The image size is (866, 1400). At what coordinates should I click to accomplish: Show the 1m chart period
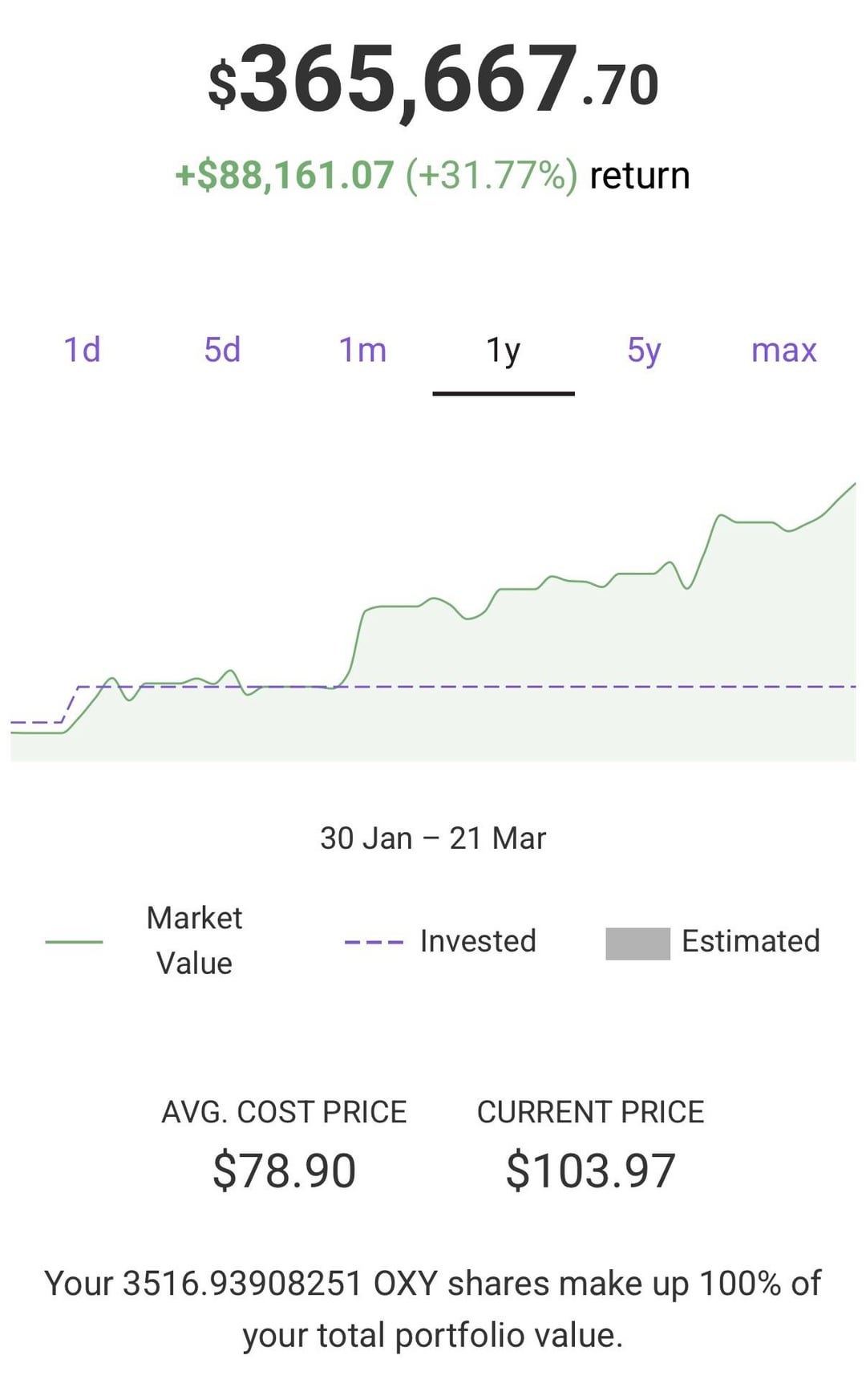pyautogui.click(x=362, y=350)
